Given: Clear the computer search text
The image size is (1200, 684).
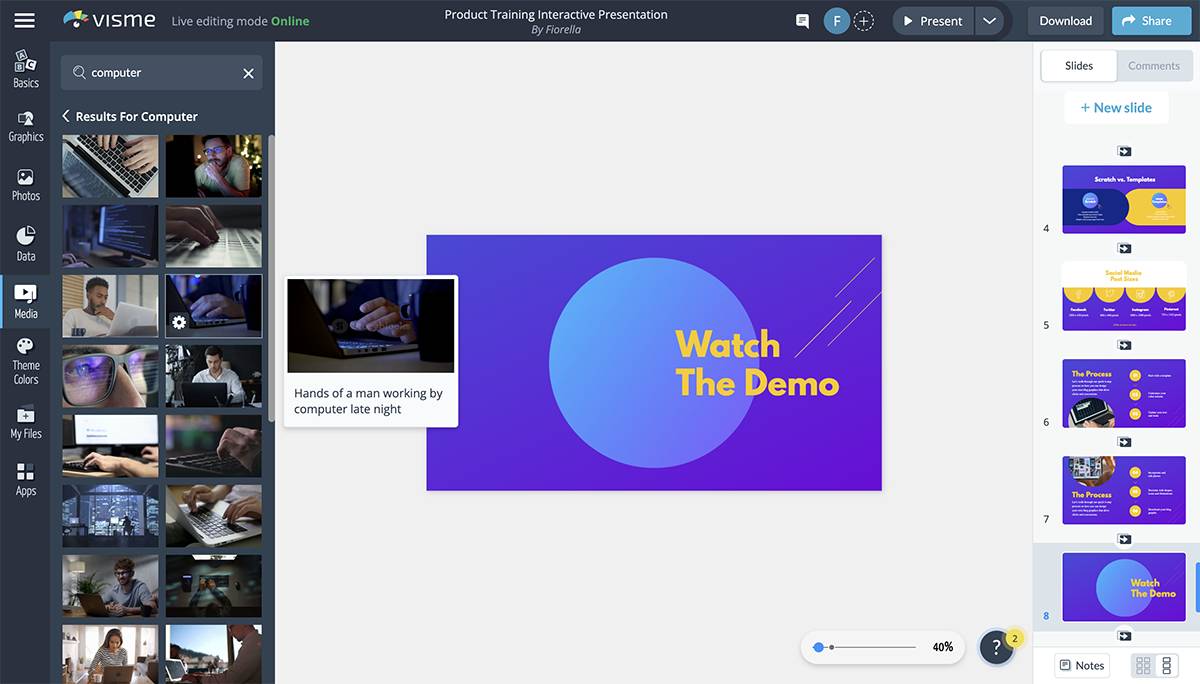Looking at the screenshot, I should [248, 73].
